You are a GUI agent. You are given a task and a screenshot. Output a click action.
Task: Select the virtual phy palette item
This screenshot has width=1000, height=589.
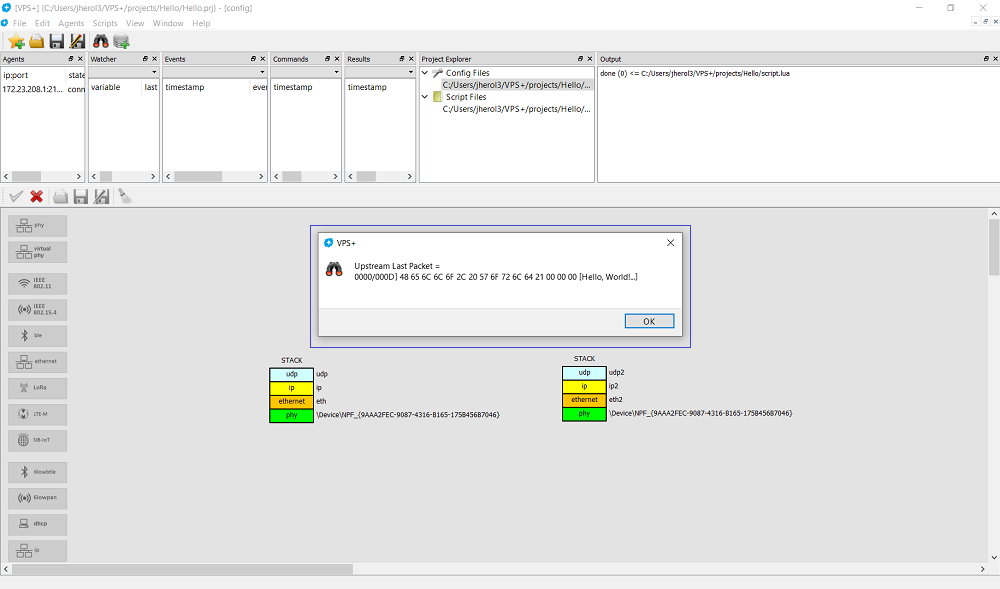coord(37,251)
